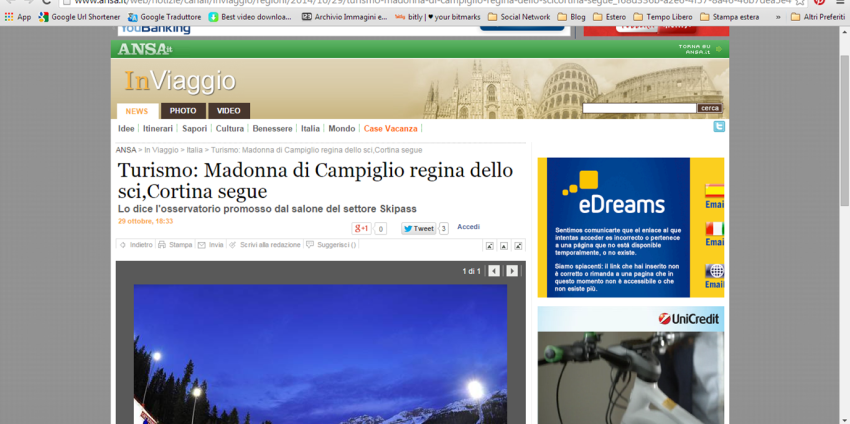Click the article date 29 ottobre, 18:33
This screenshot has height=424, width=850.
pyautogui.click(x=145, y=221)
